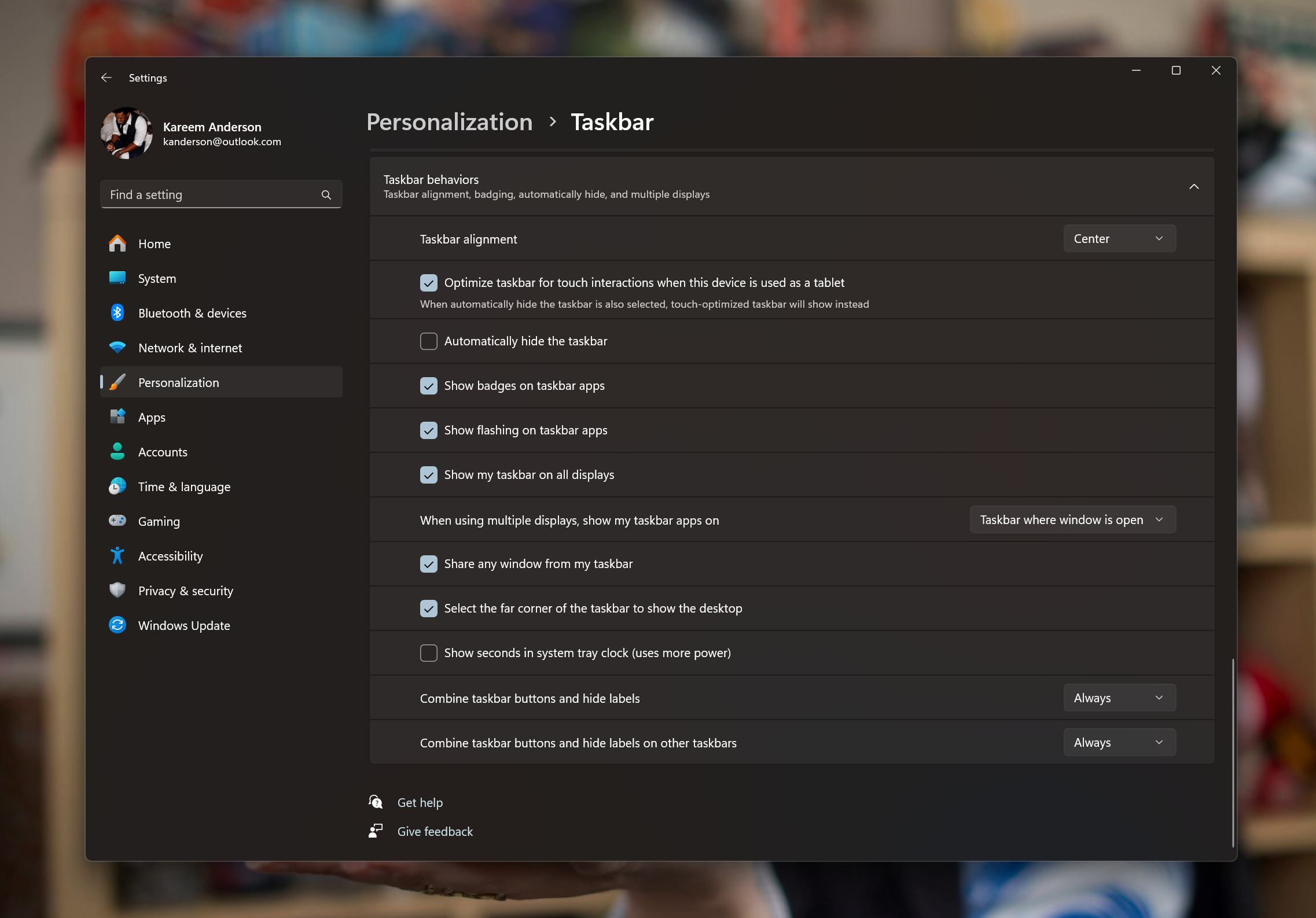Minimize the Settings window
The image size is (1316, 918).
click(1137, 71)
